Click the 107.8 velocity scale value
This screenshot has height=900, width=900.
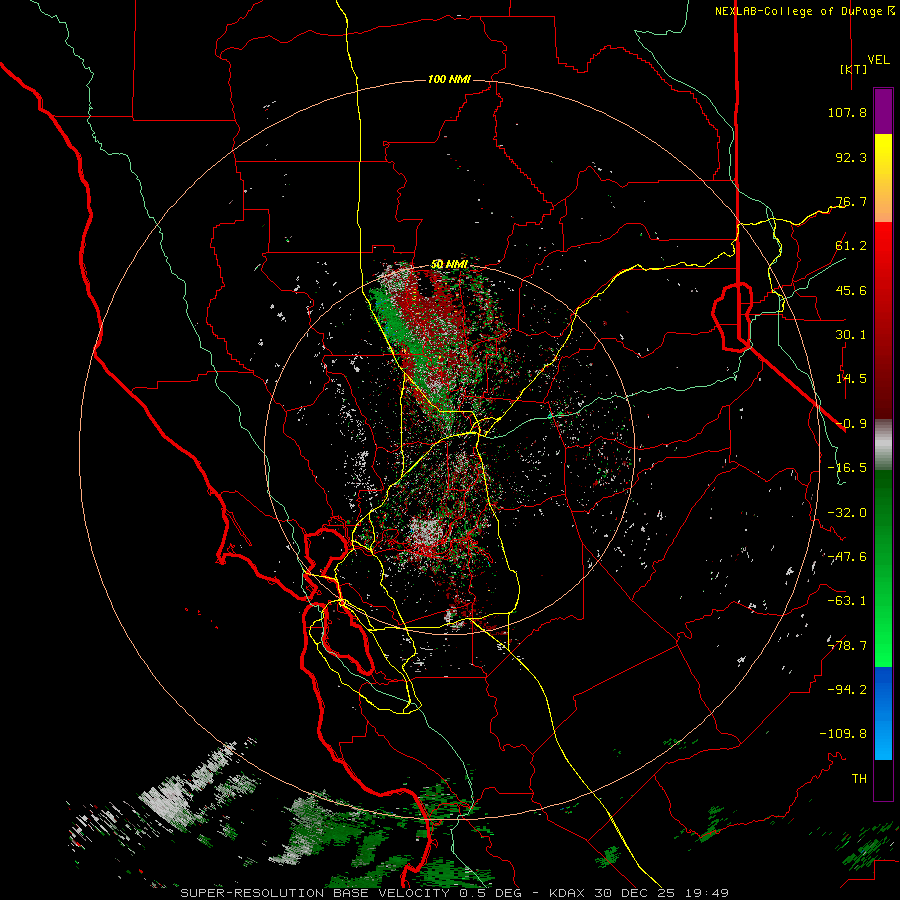(847, 112)
